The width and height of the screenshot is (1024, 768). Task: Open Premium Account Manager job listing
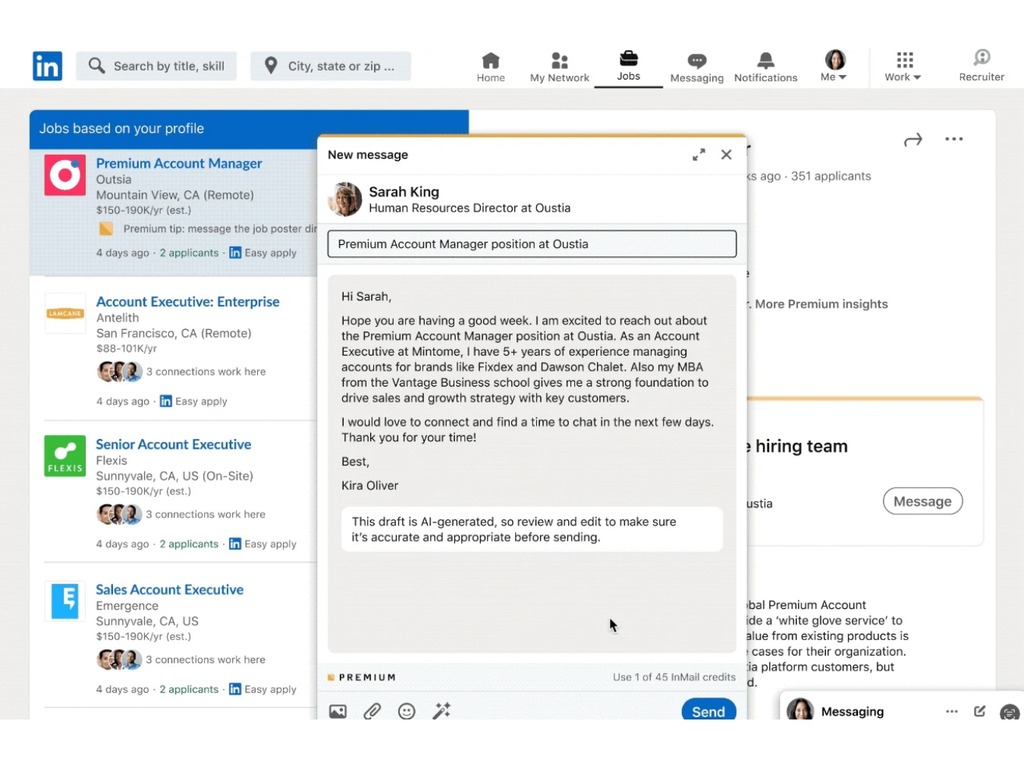(x=179, y=163)
